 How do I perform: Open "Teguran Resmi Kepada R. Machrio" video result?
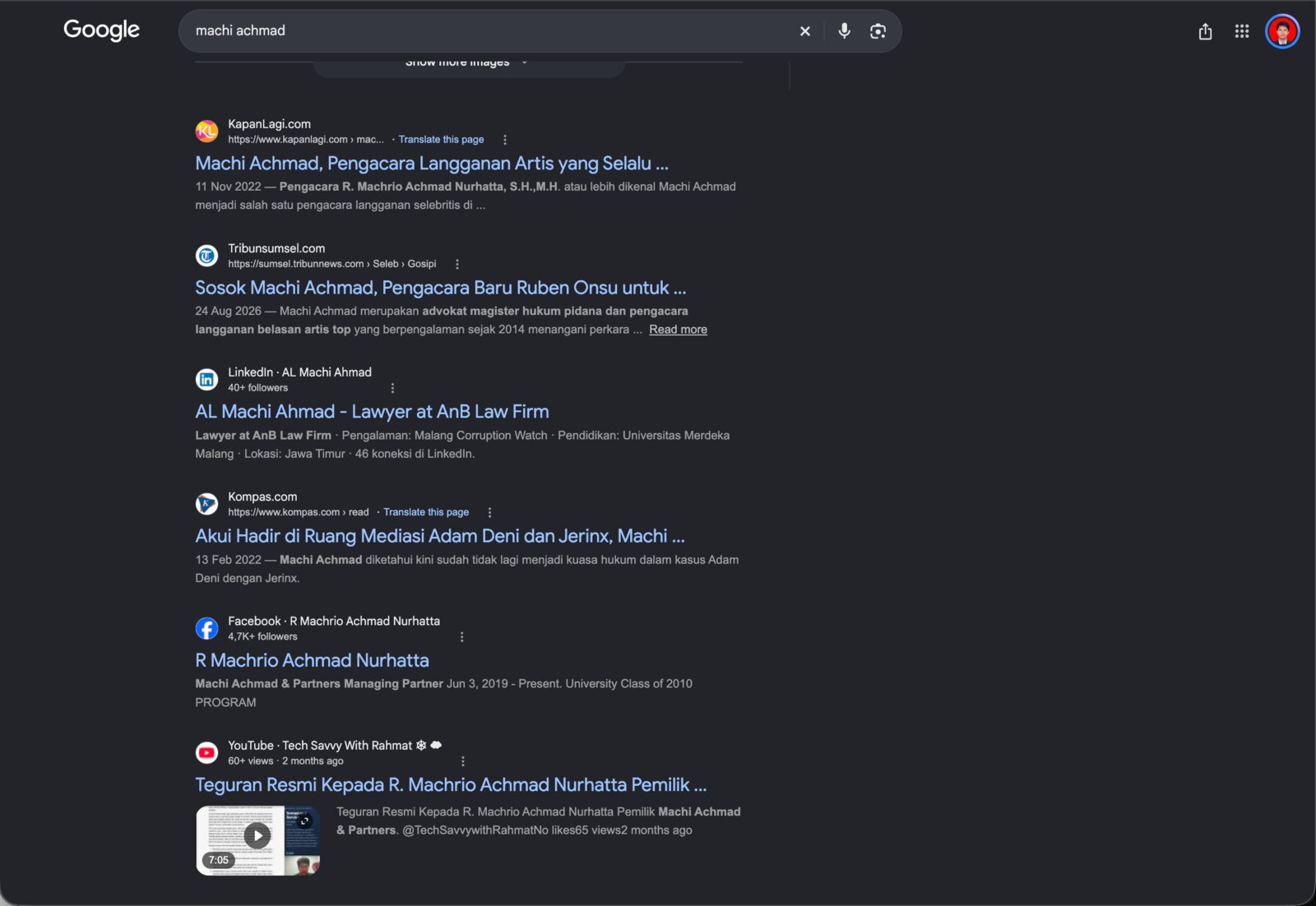point(451,785)
